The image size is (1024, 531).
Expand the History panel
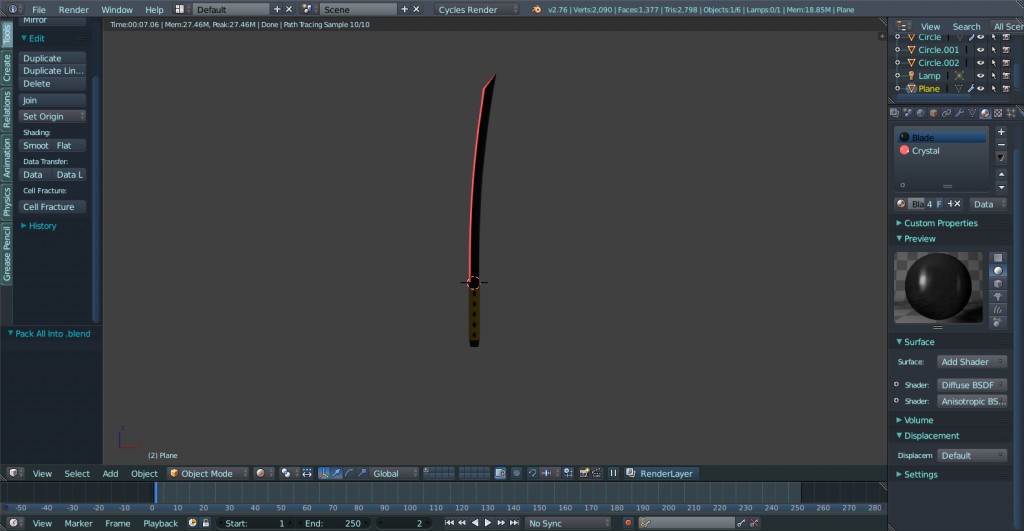pos(39,226)
